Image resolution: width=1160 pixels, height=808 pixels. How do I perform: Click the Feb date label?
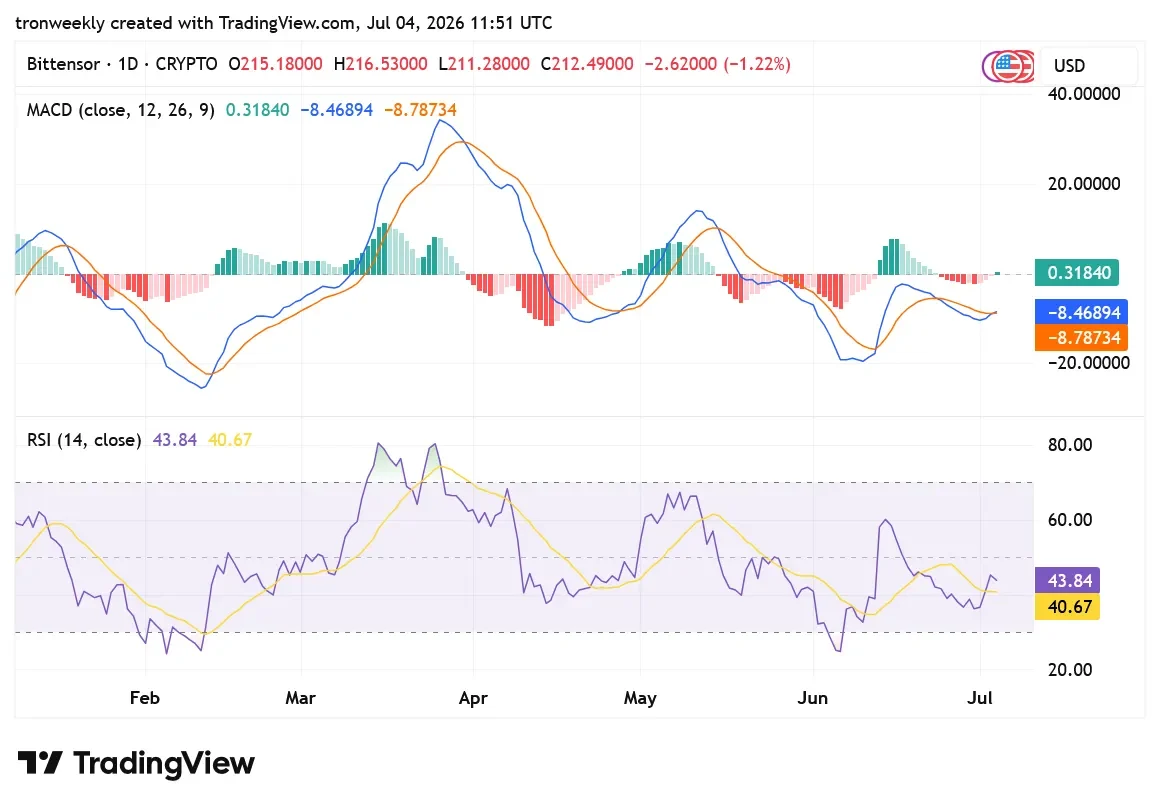(144, 698)
